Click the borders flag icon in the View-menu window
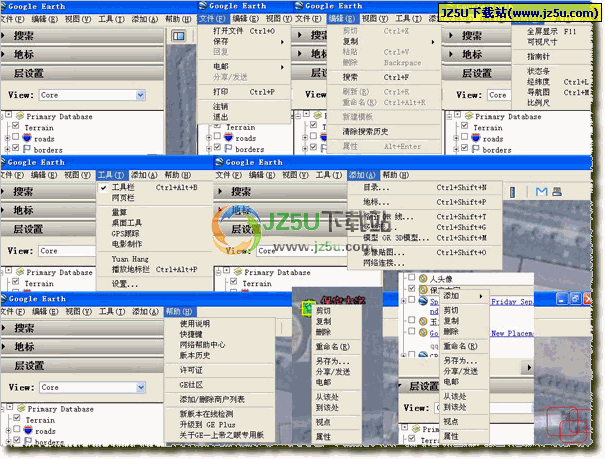The image size is (605, 459). (475, 149)
